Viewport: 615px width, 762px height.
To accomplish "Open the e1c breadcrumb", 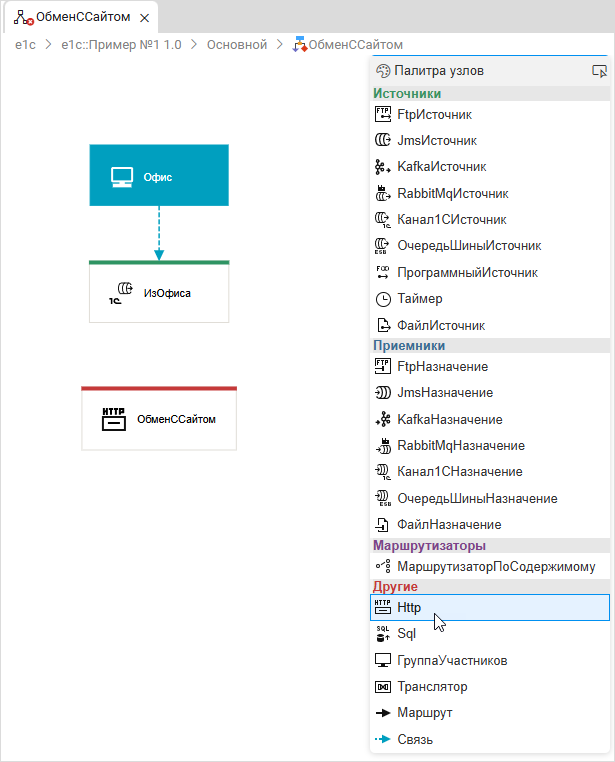I will [25, 45].
